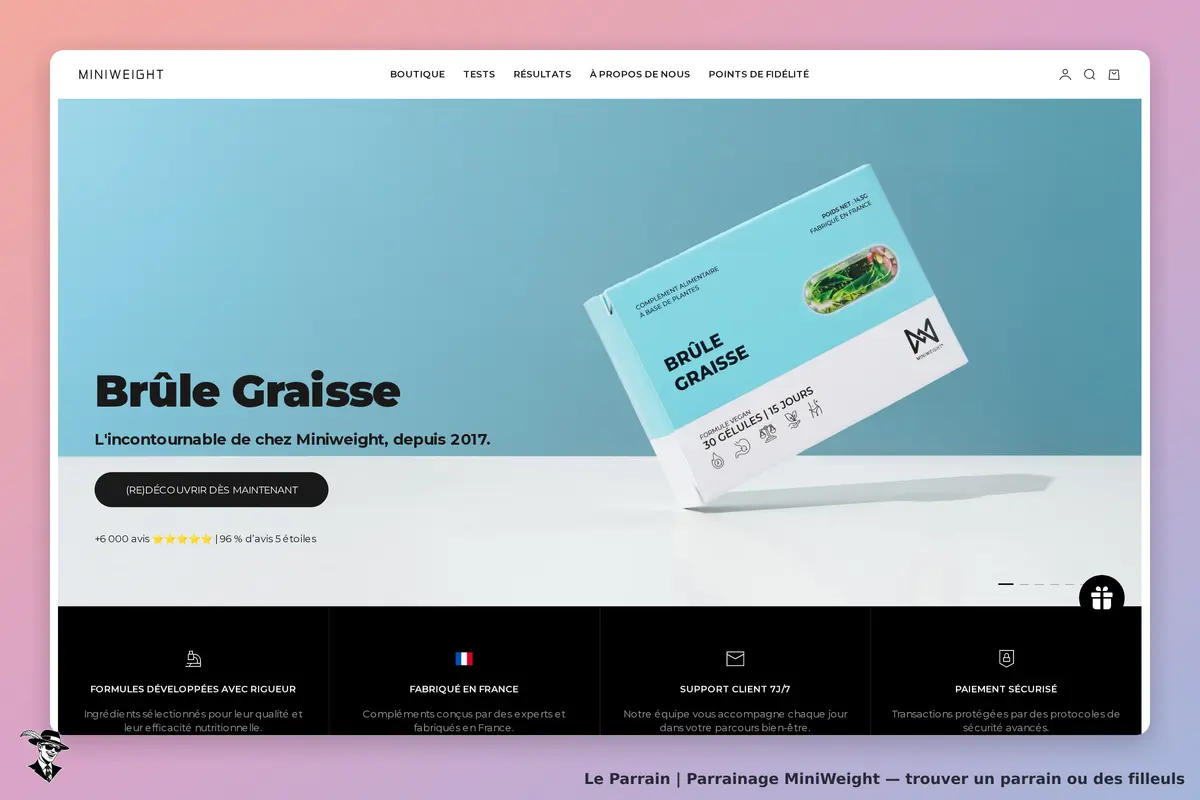Open the TESTS menu item
The image size is (1200, 800).
tap(479, 74)
